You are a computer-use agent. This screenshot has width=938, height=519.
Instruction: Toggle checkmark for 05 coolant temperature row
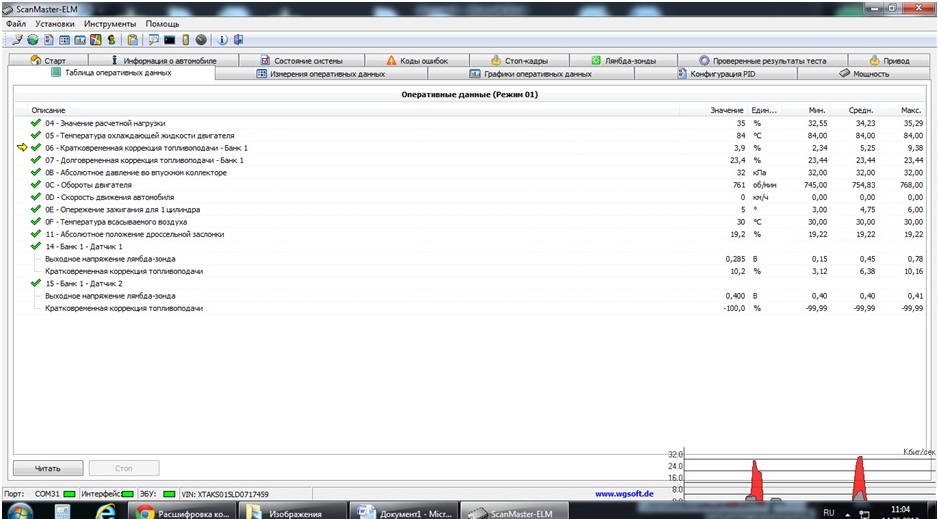[36, 135]
